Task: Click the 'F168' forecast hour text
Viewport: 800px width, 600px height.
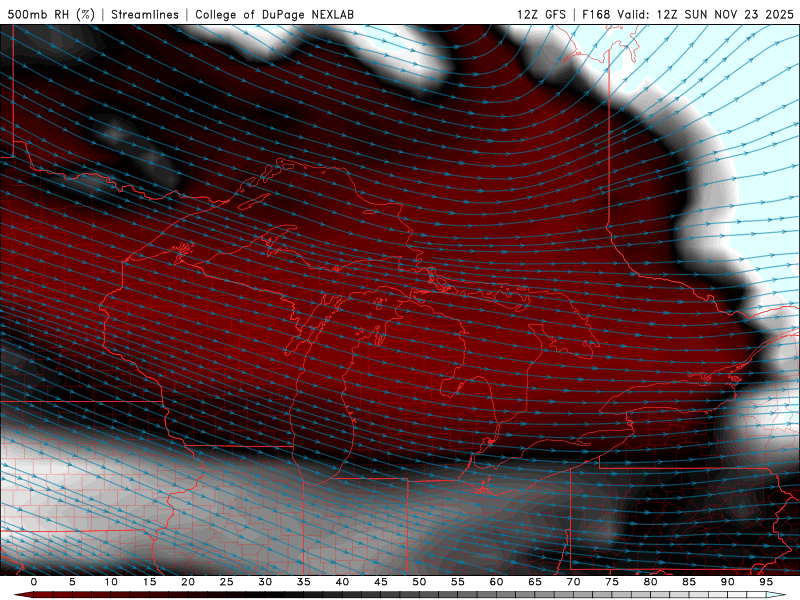Action: click(596, 14)
